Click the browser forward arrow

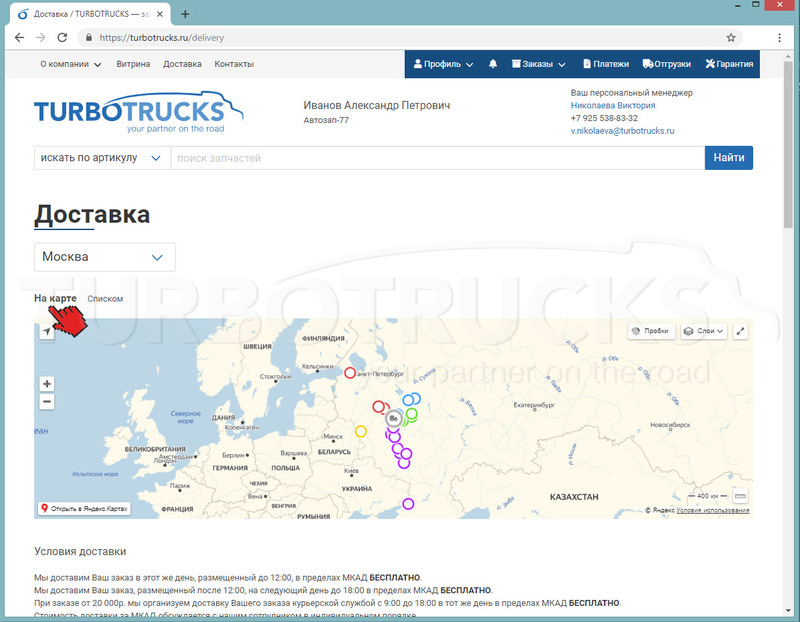click(41, 38)
